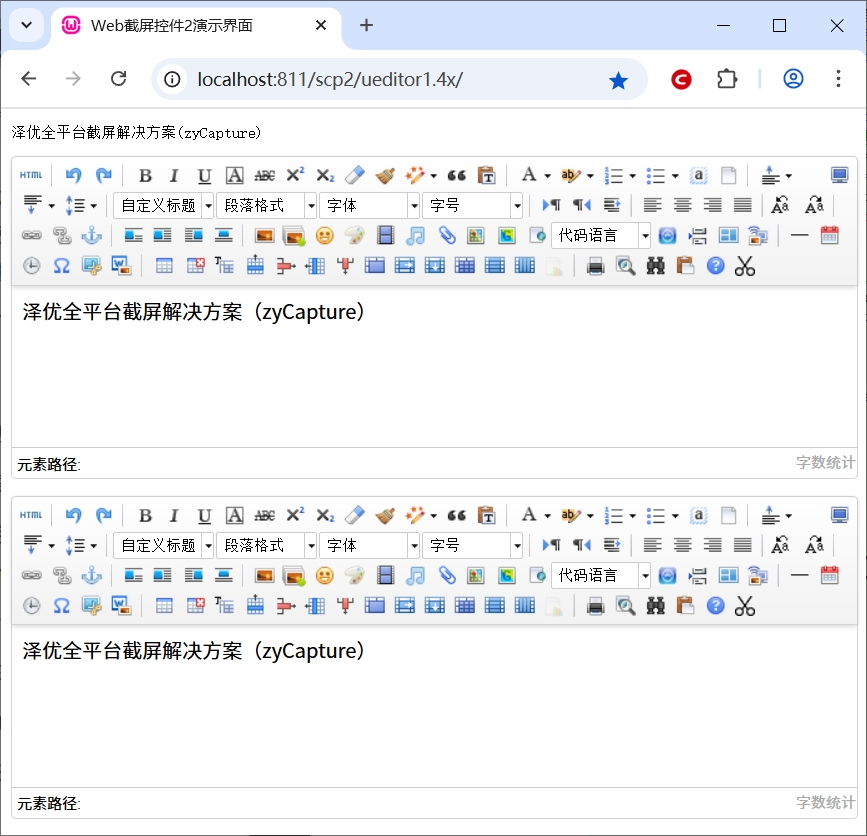Toggle italic in top editor
867x836 pixels.
[174, 175]
